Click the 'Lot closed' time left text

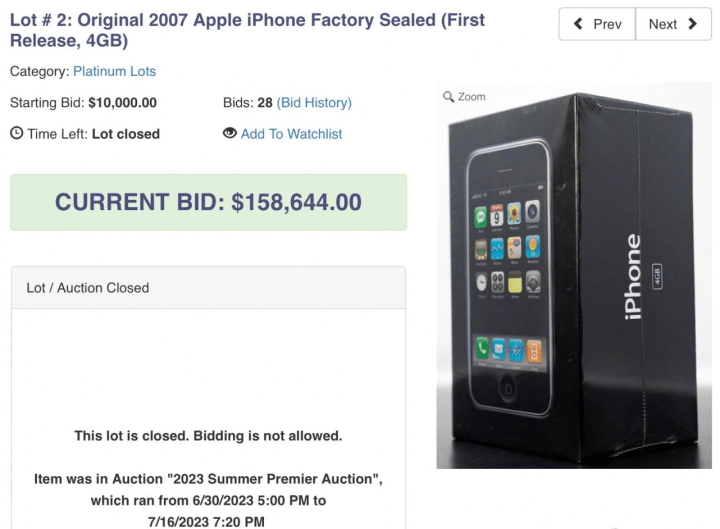click(x=125, y=134)
